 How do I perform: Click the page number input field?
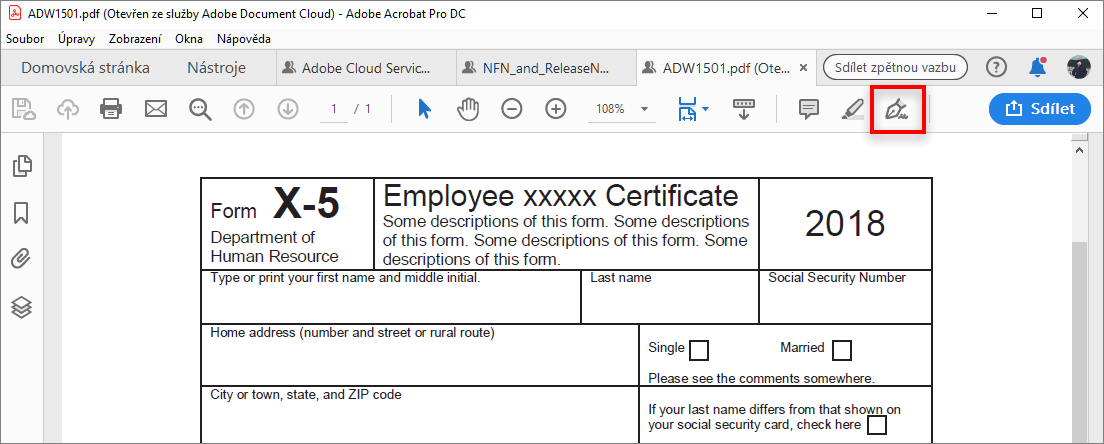pyautogui.click(x=334, y=109)
